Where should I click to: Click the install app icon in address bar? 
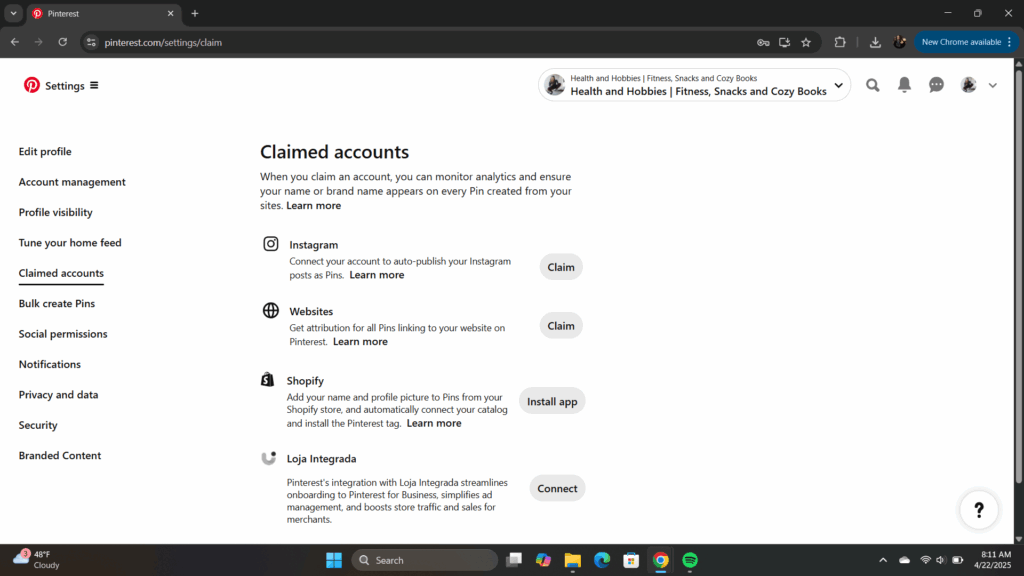coord(784,42)
